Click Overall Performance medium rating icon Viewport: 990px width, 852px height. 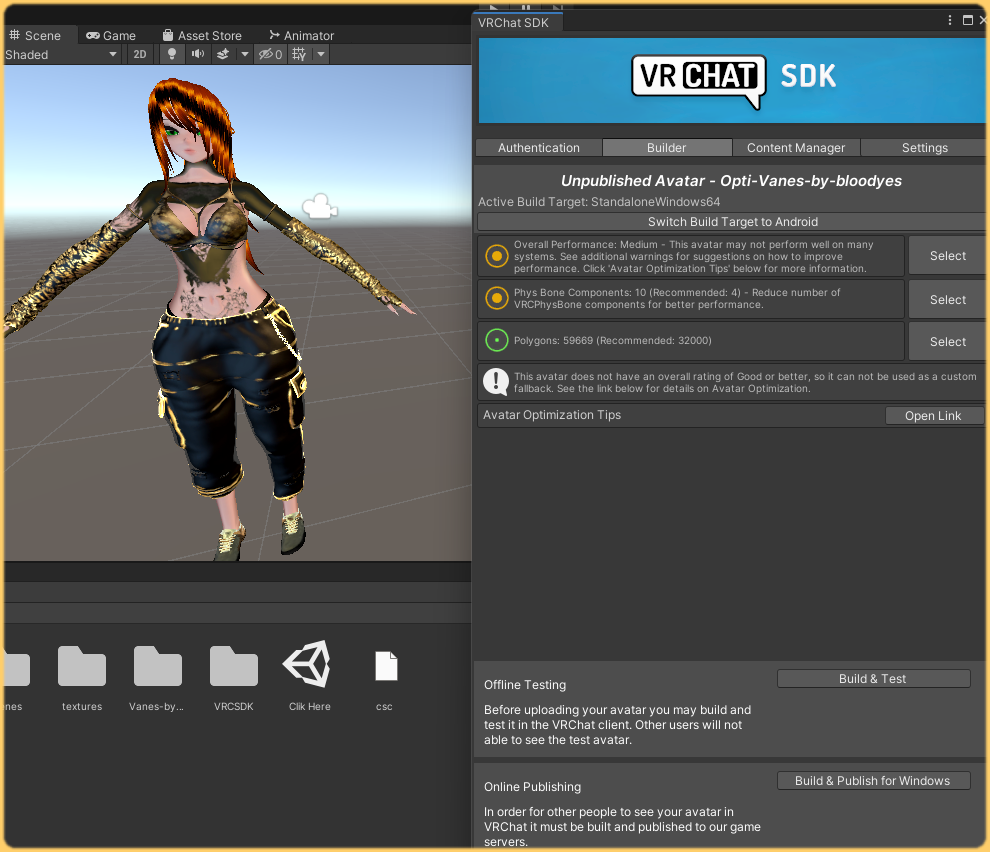click(x=497, y=256)
